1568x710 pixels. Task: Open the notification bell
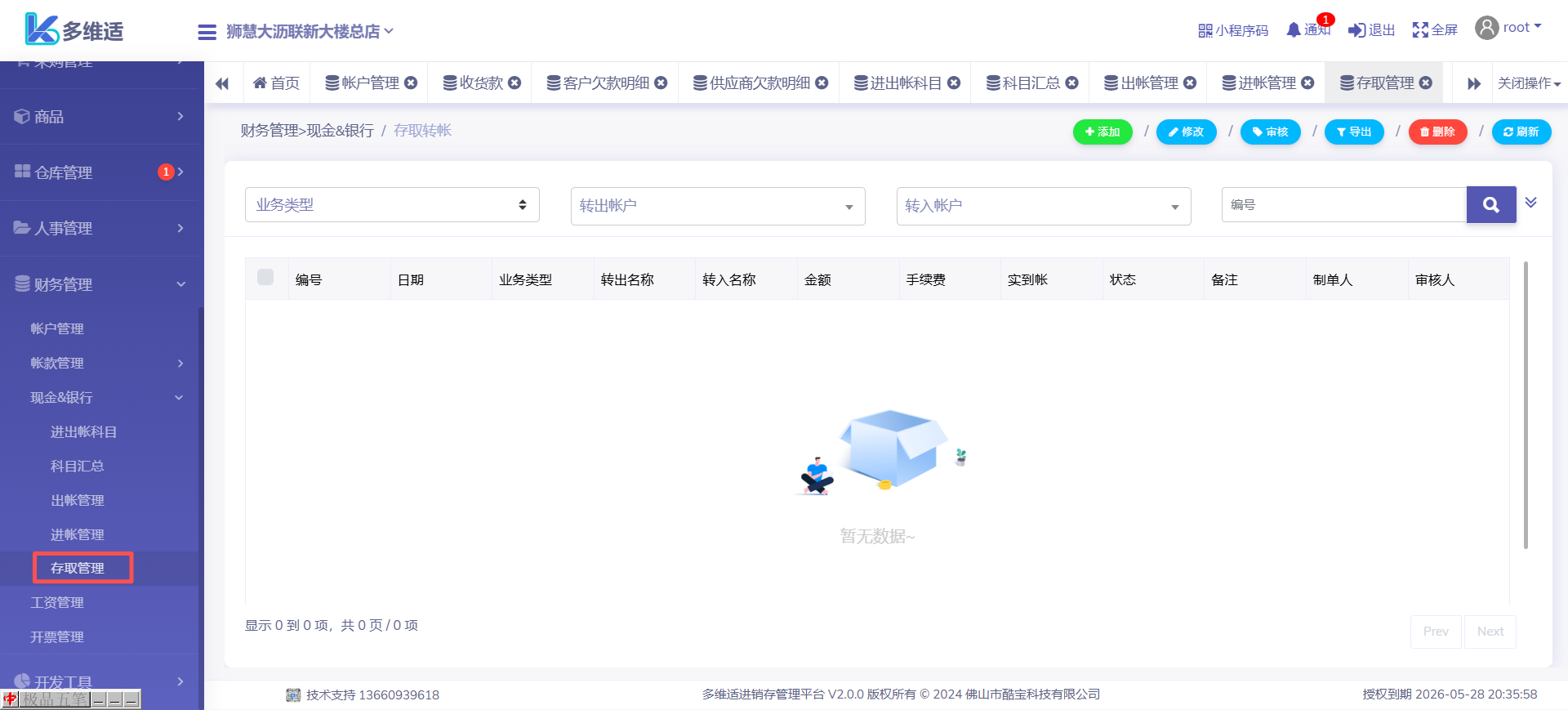coord(1294,30)
